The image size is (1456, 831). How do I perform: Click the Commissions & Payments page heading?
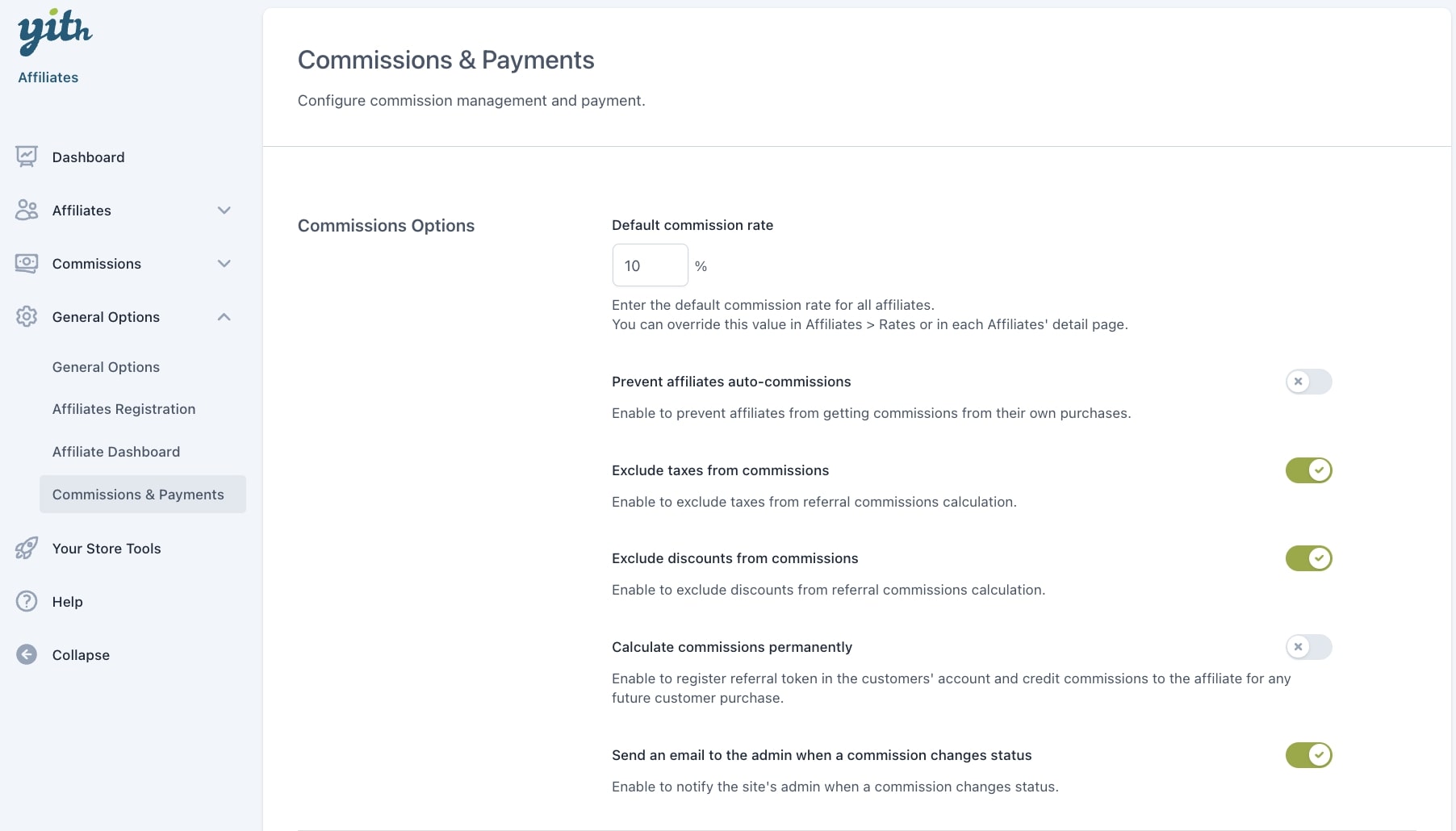(446, 60)
